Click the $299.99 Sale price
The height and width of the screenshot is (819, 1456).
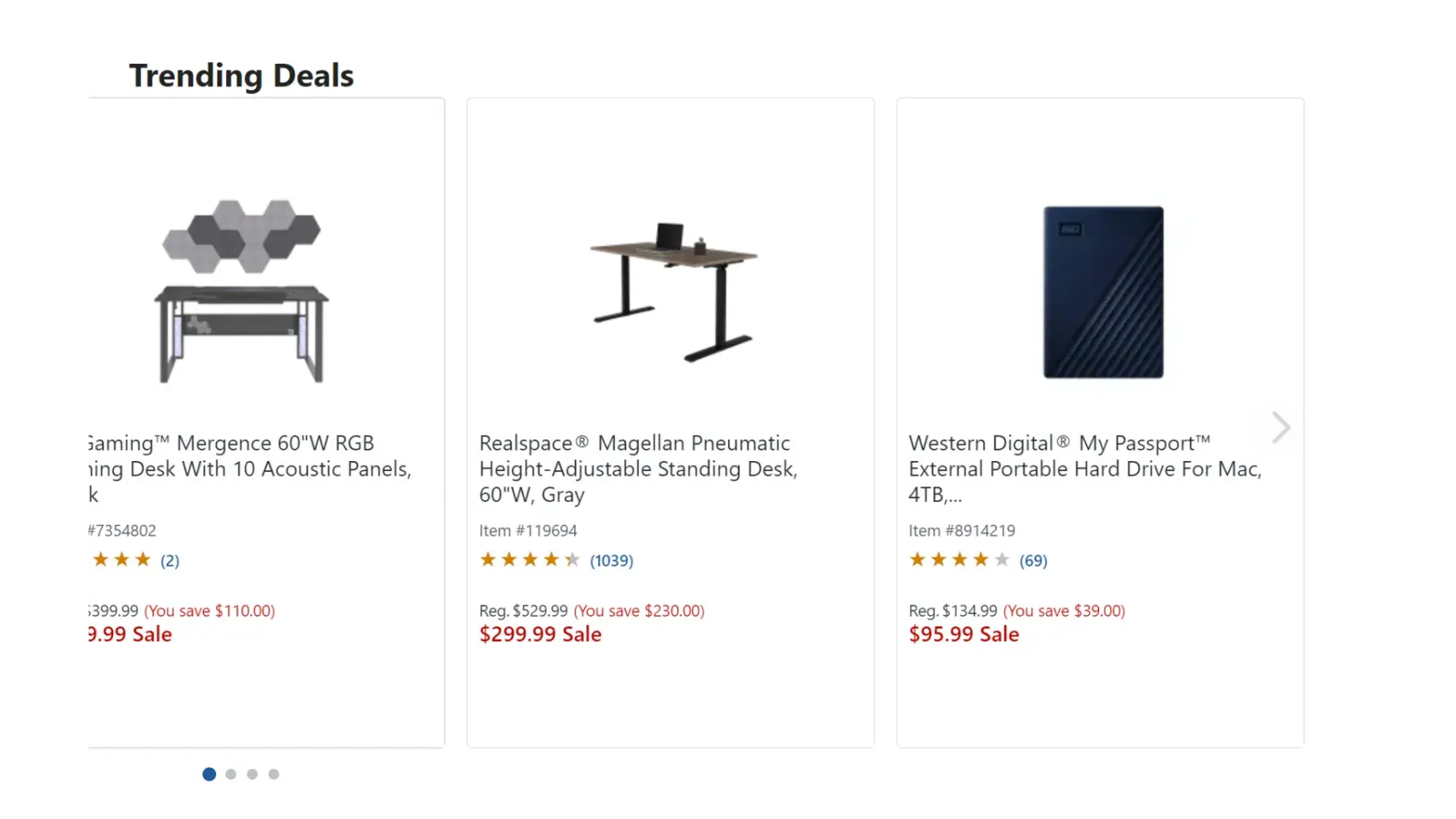[540, 635]
